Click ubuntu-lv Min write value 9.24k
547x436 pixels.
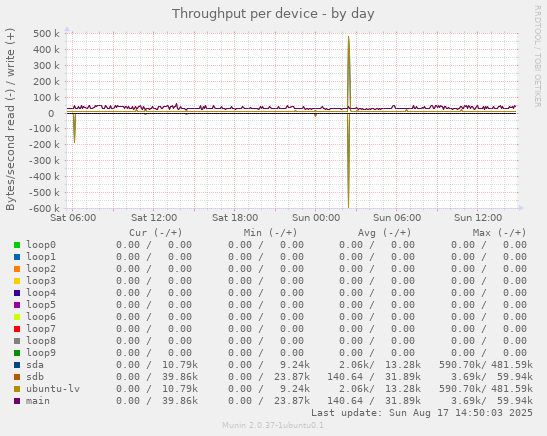pos(294,389)
